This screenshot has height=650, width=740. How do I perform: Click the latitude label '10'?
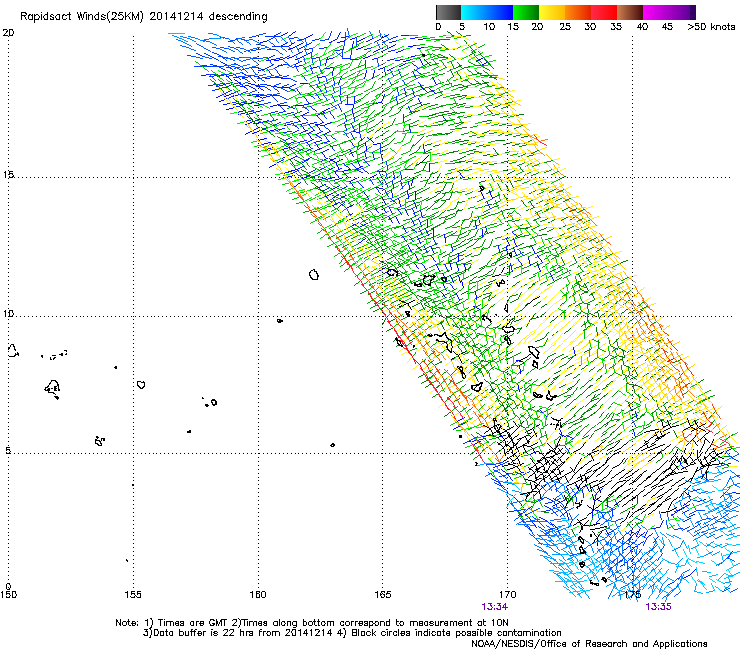pyautogui.click(x=8, y=314)
